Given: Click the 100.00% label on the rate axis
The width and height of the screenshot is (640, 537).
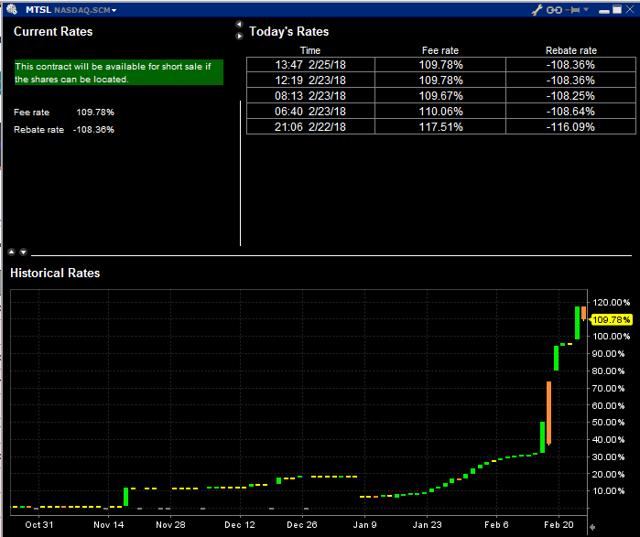Looking at the screenshot, I should coord(611,337).
